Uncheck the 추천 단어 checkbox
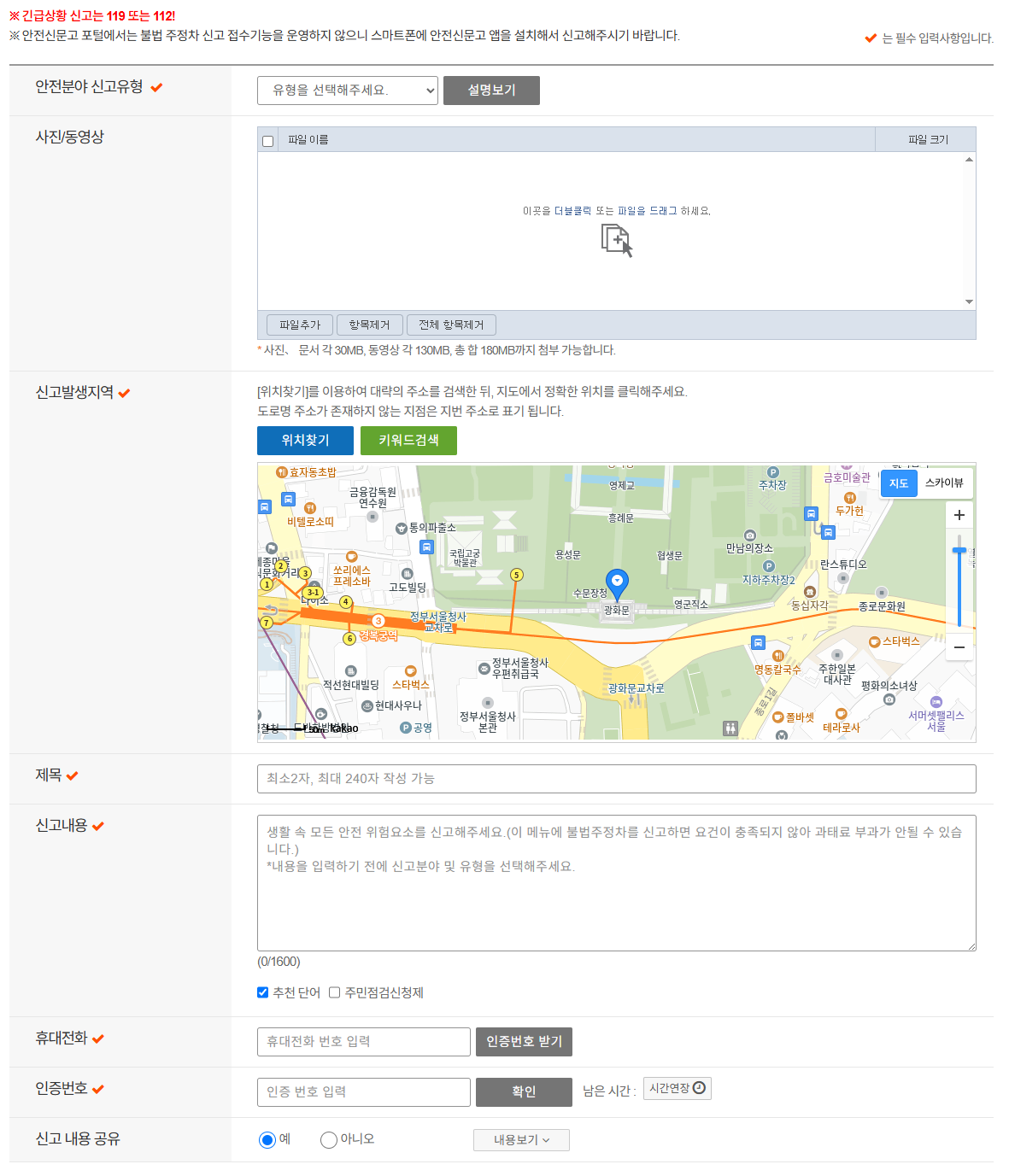Image resolution: width=1009 pixels, height=1176 pixels. pyautogui.click(x=263, y=992)
